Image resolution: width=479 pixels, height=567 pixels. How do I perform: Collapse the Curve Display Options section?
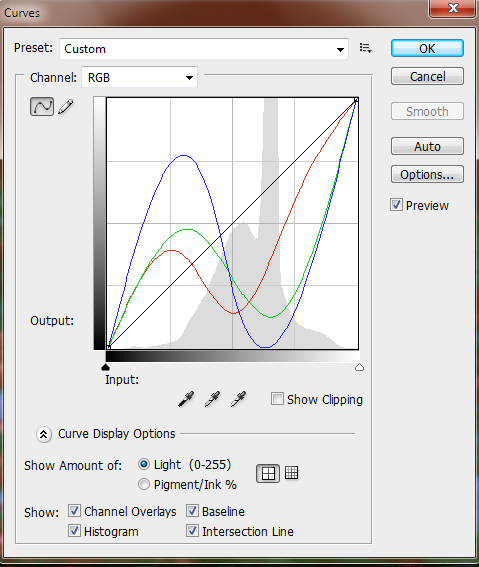click(x=44, y=434)
